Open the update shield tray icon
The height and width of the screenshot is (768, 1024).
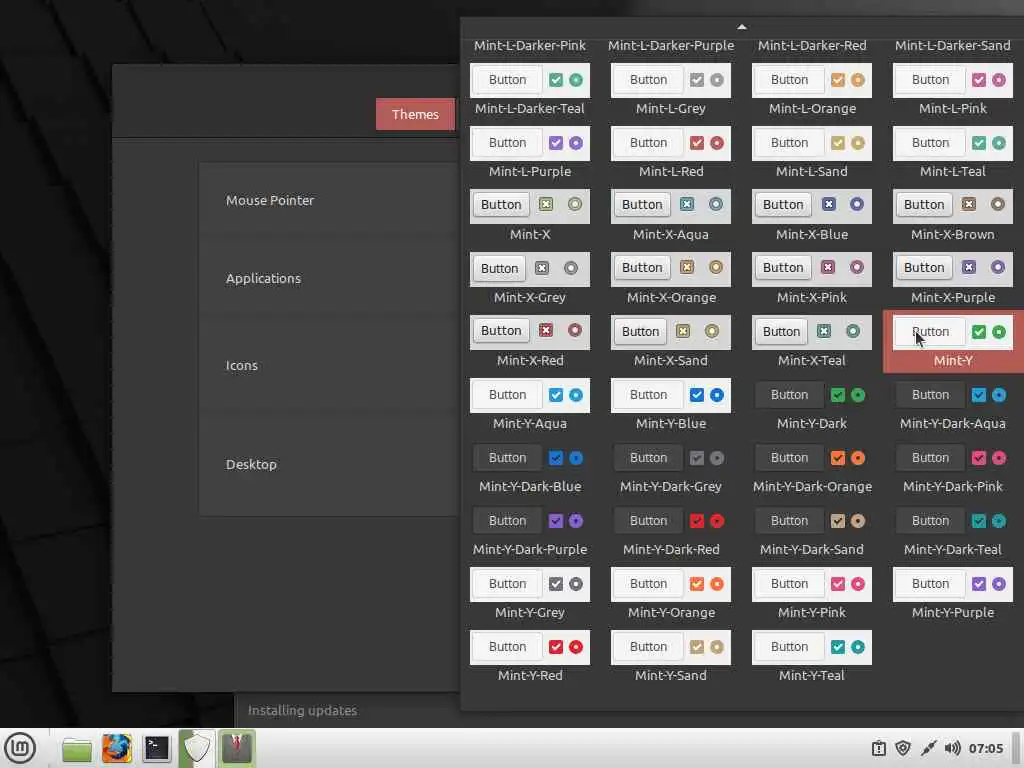903,748
